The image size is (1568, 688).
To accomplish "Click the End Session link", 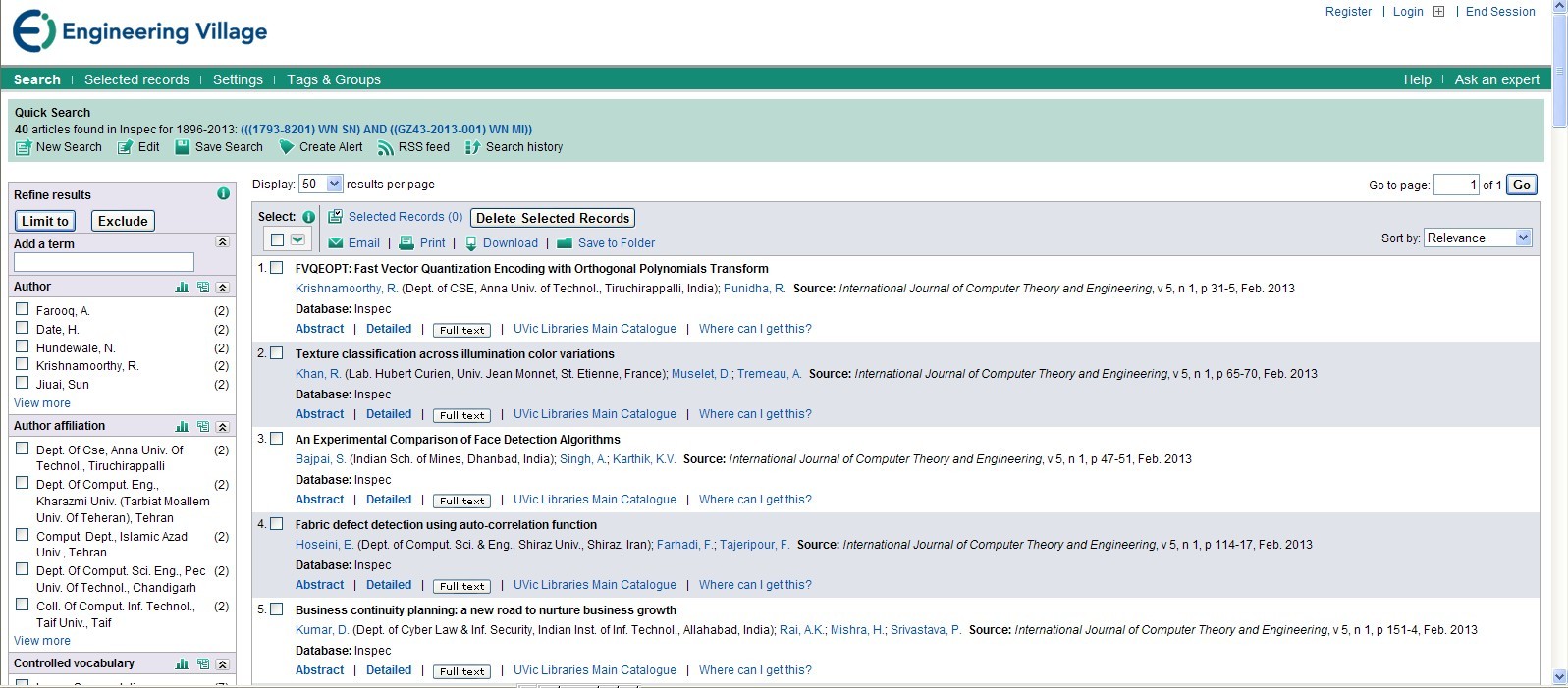I will 1500,12.
